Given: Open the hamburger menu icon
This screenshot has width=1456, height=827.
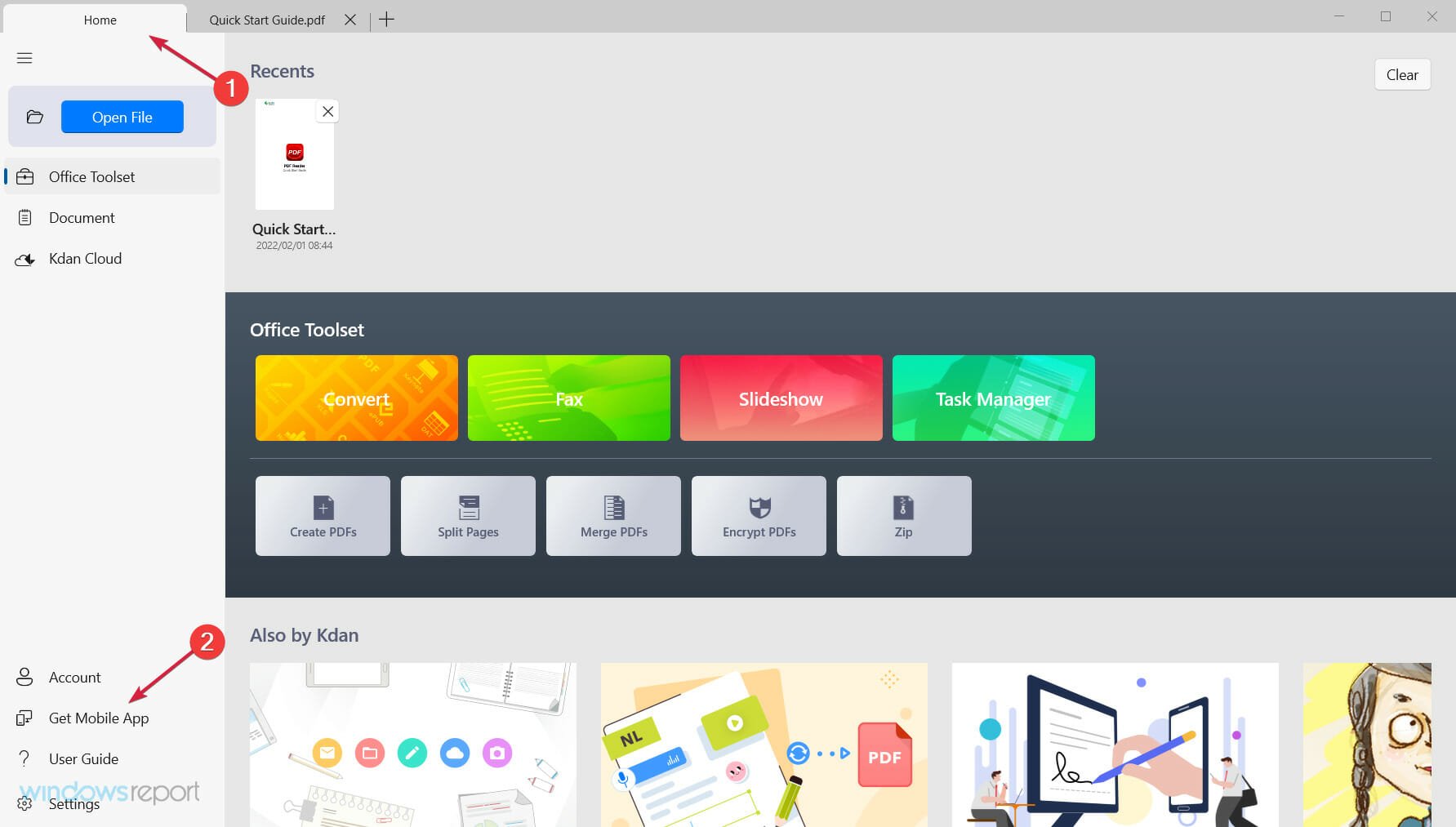Looking at the screenshot, I should coord(24,58).
